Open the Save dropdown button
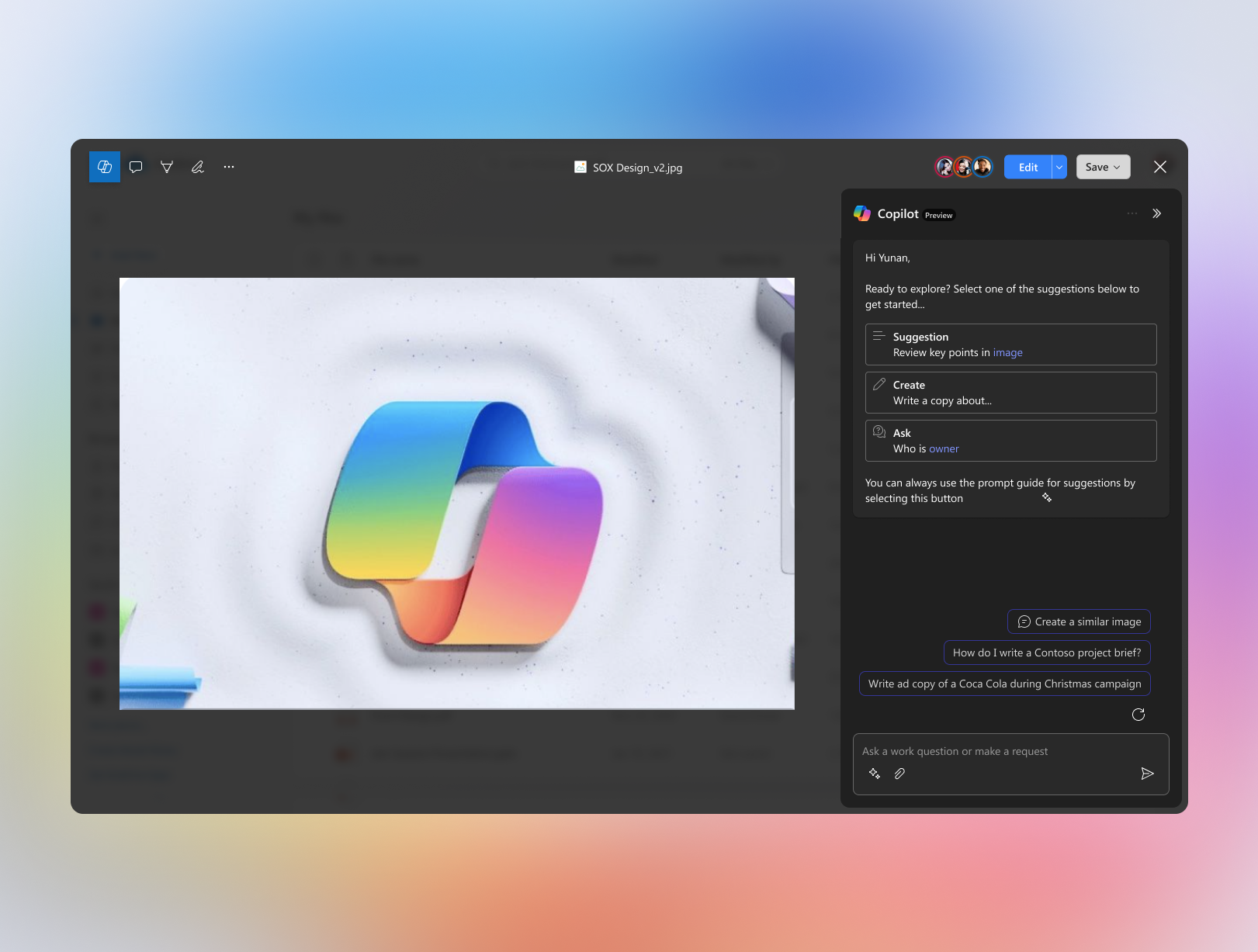The image size is (1258, 952). pos(1103,167)
